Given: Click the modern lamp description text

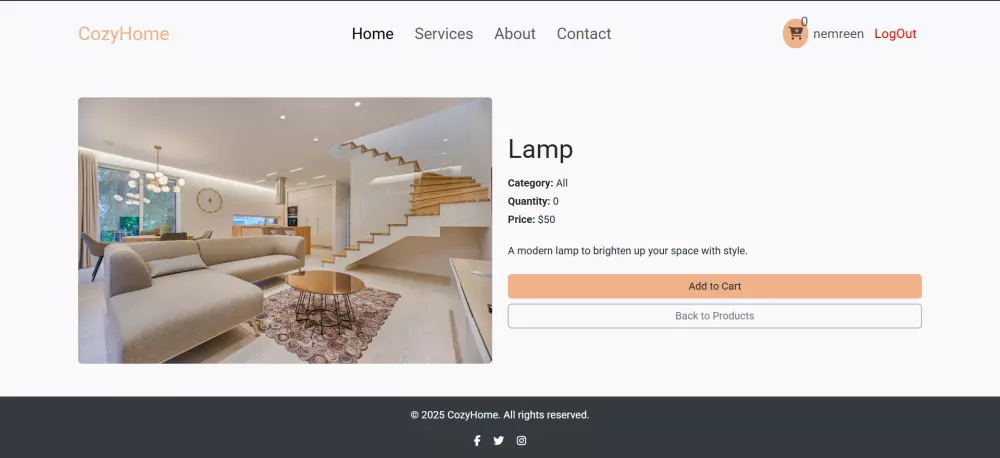Looking at the screenshot, I should pyautogui.click(x=628, y=251).
